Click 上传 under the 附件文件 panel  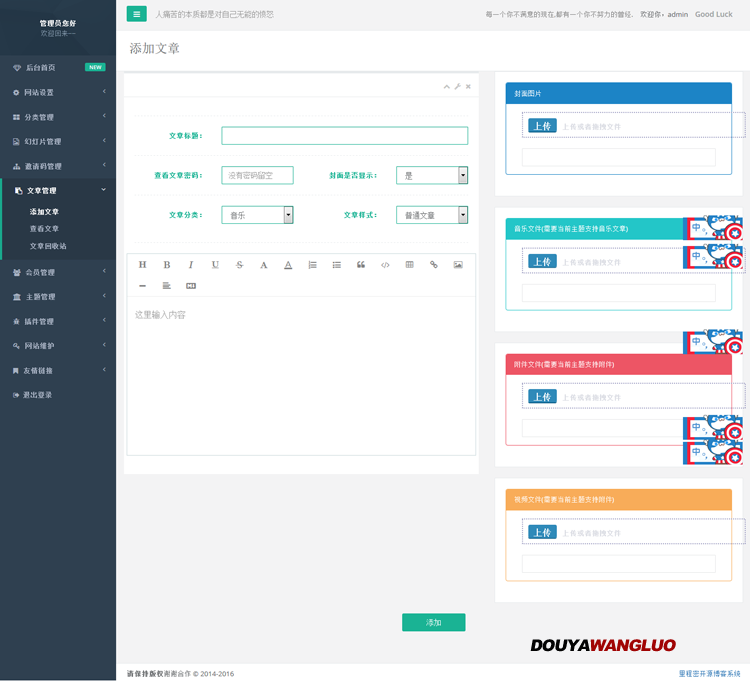(x=542, y=397)
